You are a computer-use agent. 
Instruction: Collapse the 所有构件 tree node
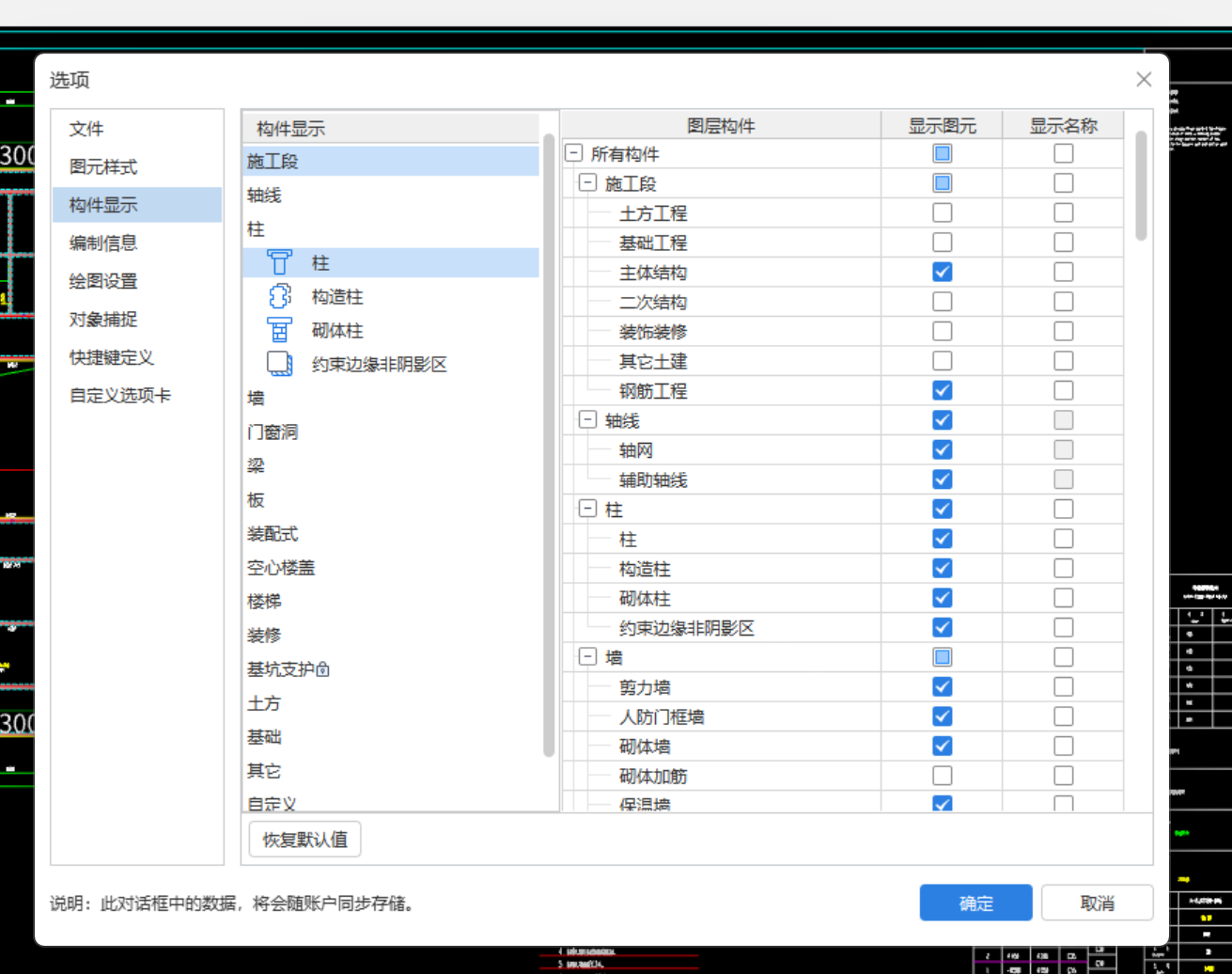point(573,153)
